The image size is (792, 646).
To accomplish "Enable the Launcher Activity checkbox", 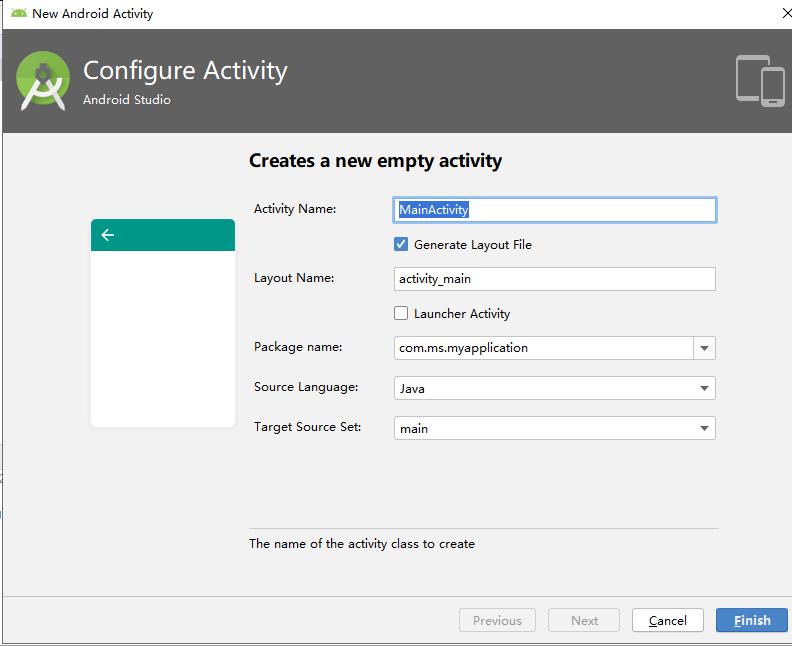I will [401, 313].
